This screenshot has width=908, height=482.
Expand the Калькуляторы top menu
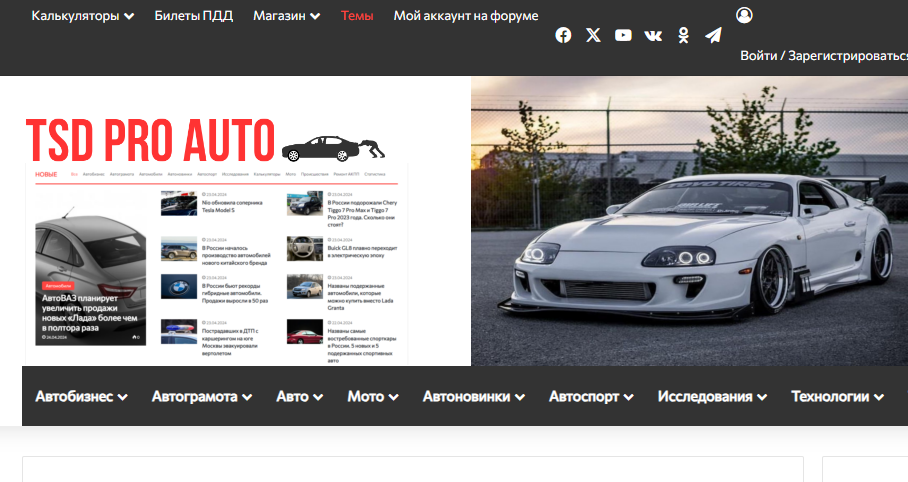coord(83,16)
